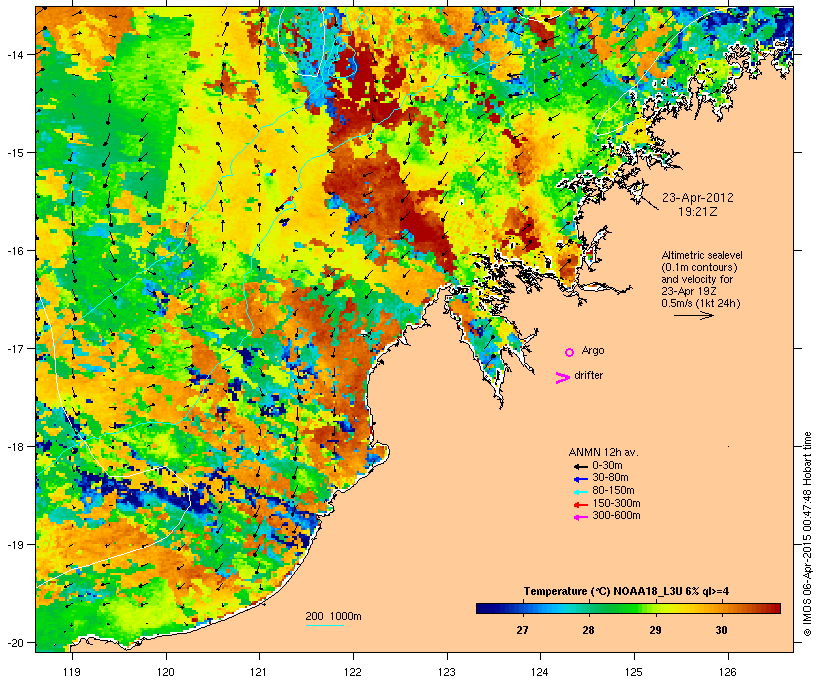
Task: Click the time text 19:21Z
Action: (x=698, y=212)
